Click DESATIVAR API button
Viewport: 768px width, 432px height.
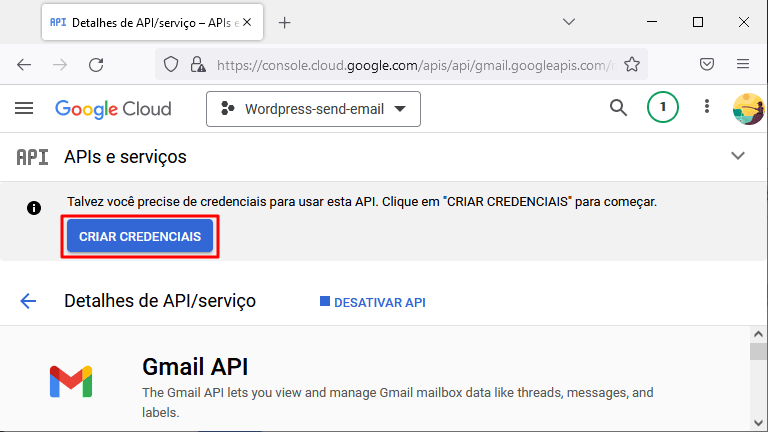(x=373, y=303)
